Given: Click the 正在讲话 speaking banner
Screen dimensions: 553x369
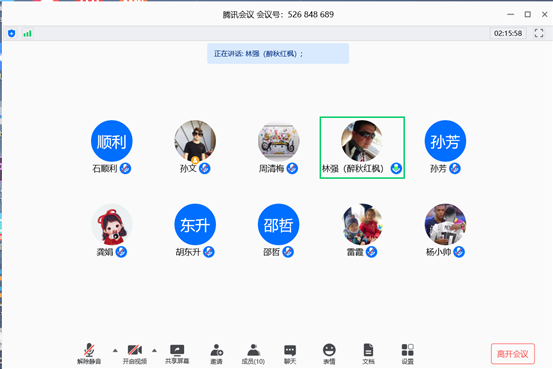Looking at the screenshot, I should [x=278, y=54].
